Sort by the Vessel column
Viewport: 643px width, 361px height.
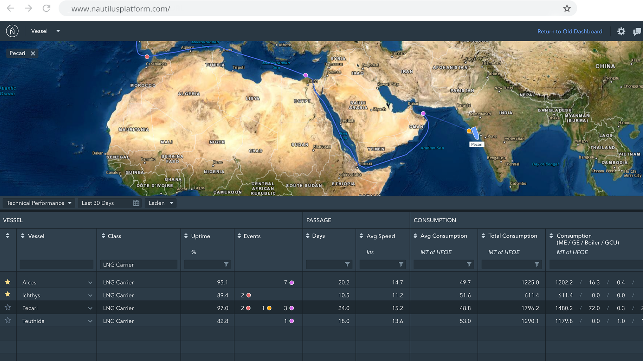(23, 236)
